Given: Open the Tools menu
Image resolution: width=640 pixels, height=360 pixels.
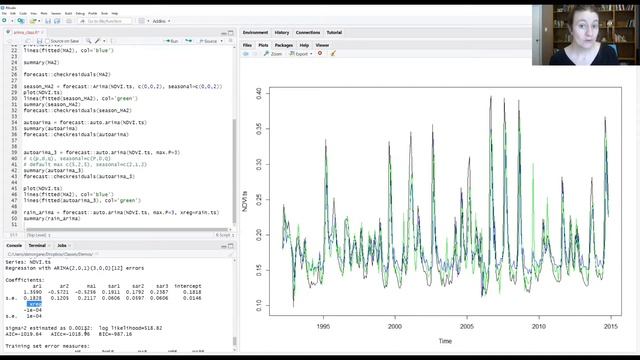Looking at the screenshot, I should pos(104,13).
